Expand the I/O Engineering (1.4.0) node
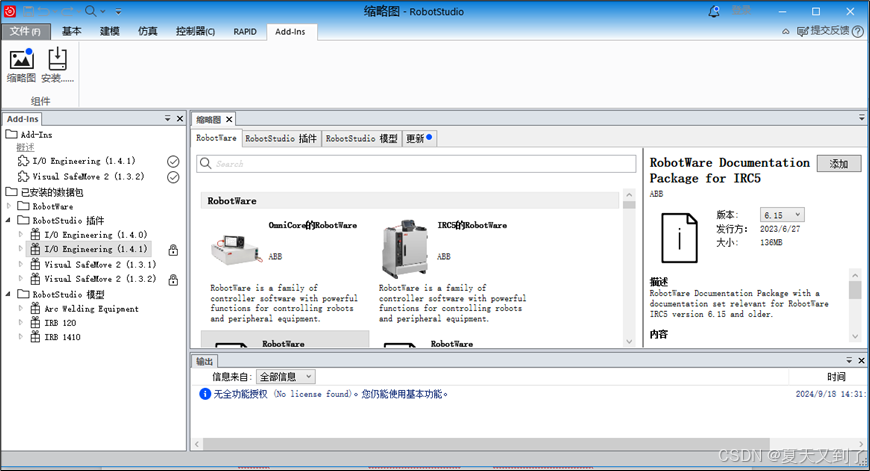This screenshot has width=870, height=471. click(x=21, y=235)
